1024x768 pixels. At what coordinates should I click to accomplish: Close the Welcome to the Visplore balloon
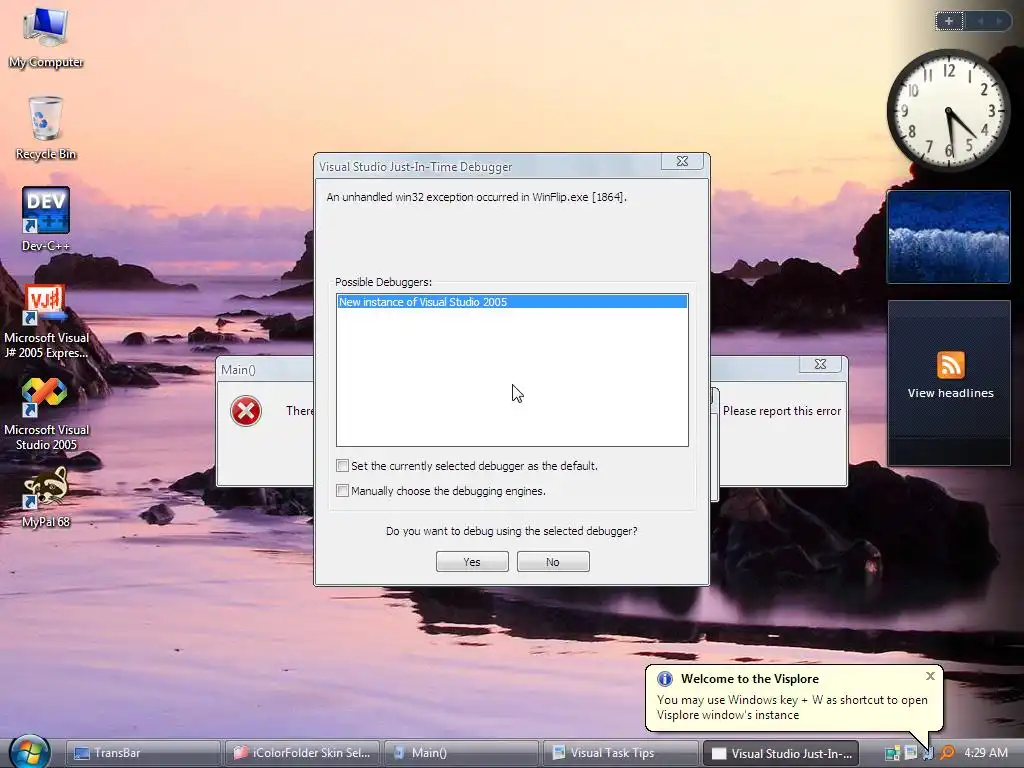pyautogui.click(x=931, y=676)
